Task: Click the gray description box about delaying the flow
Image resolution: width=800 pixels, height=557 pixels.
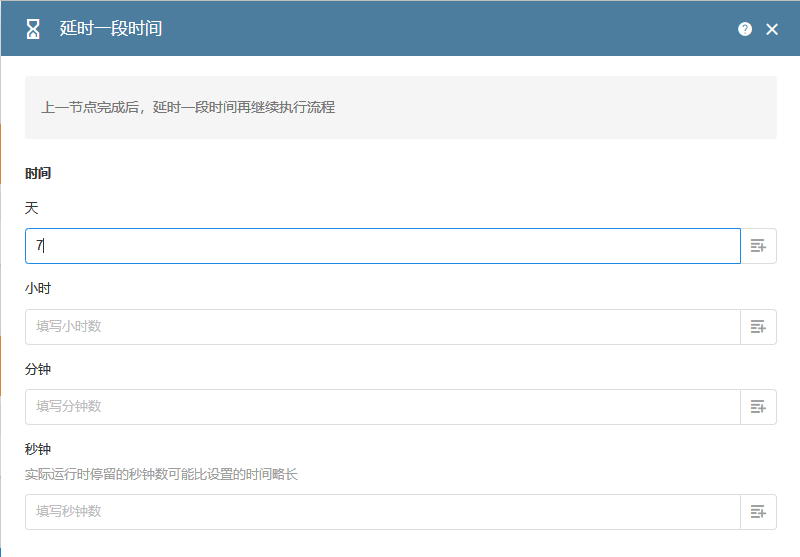Action: pyautogui.click(x=400, y=107)
